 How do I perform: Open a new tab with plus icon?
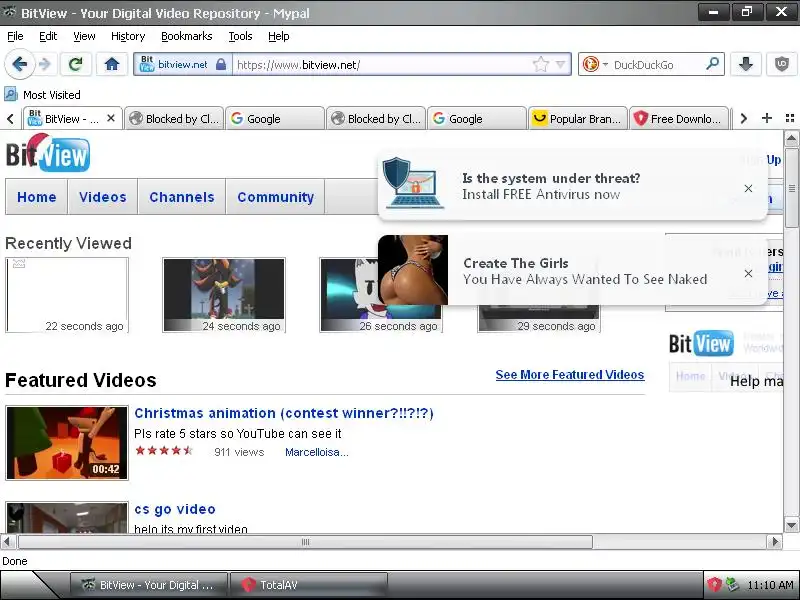(x=766, y=118)
